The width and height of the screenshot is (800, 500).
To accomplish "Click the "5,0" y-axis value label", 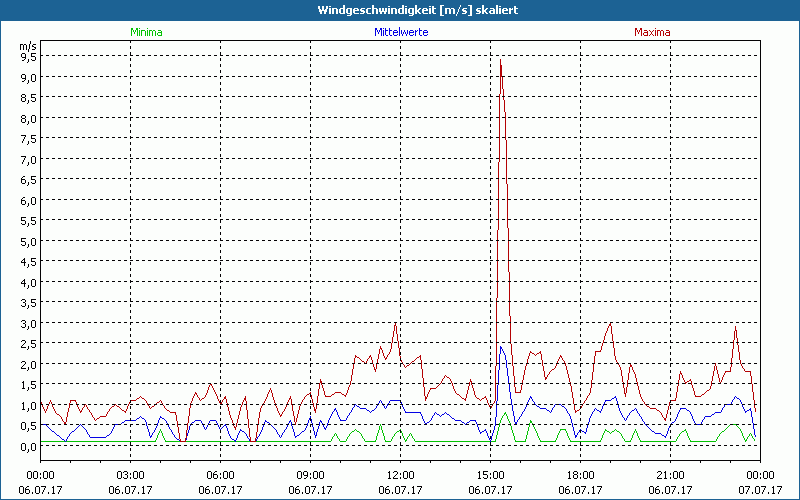I will point(28,241).
